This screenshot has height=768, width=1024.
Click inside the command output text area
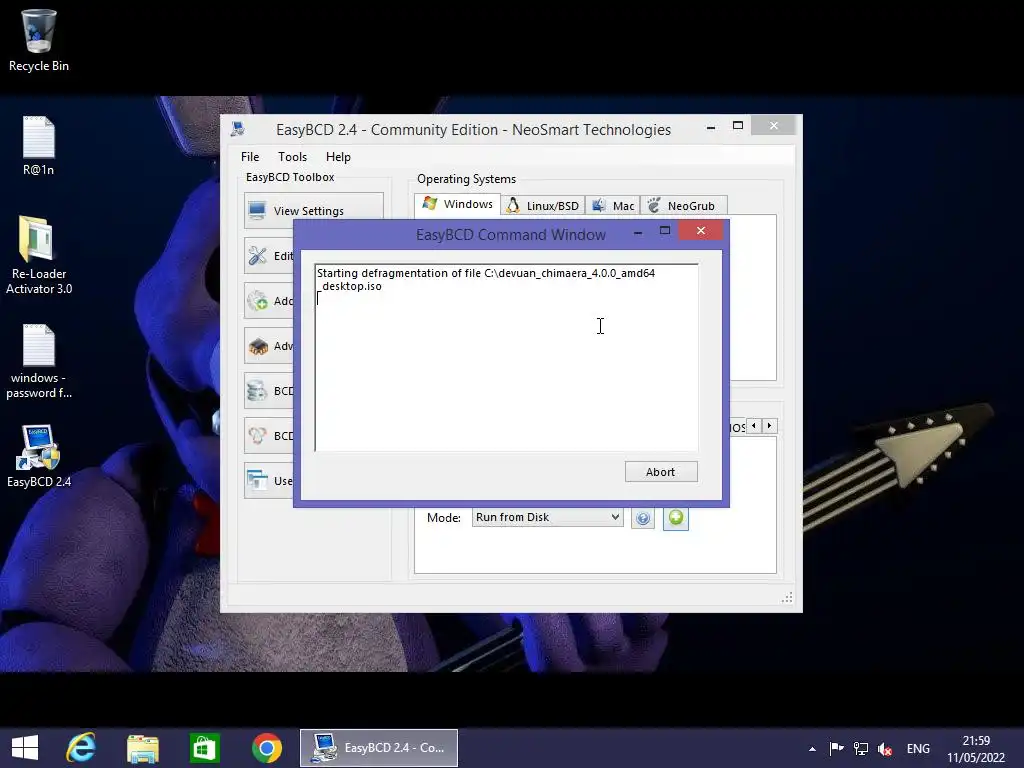point(506,357)
